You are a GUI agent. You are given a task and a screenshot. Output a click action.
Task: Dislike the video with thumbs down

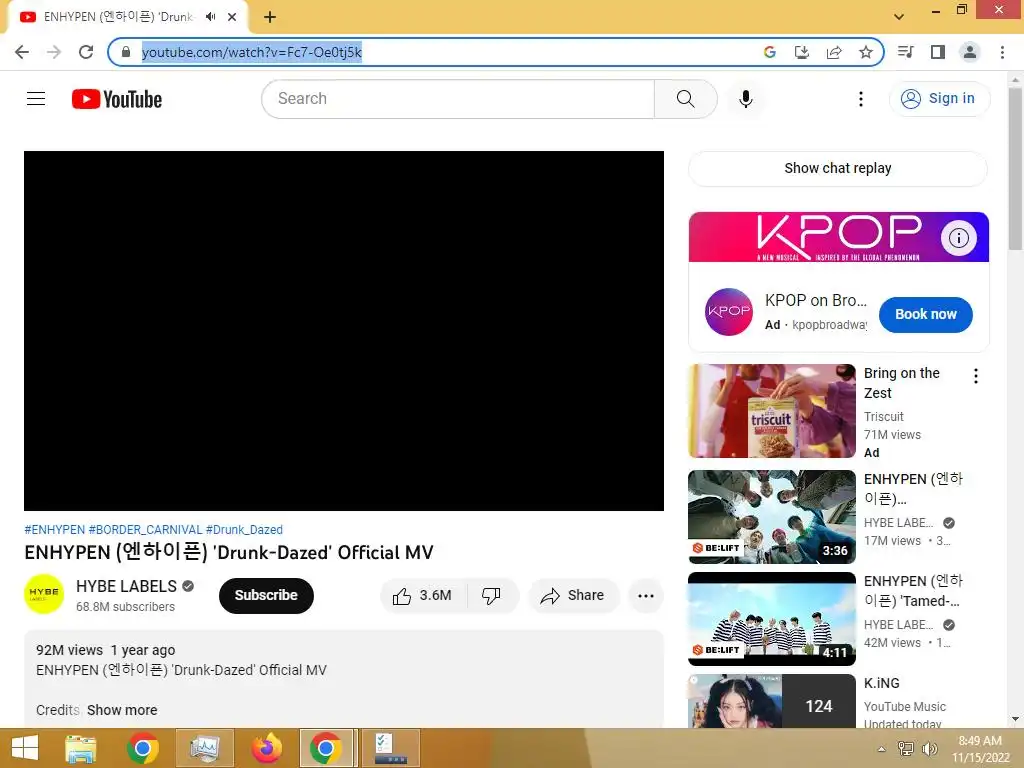click(491, 596)
